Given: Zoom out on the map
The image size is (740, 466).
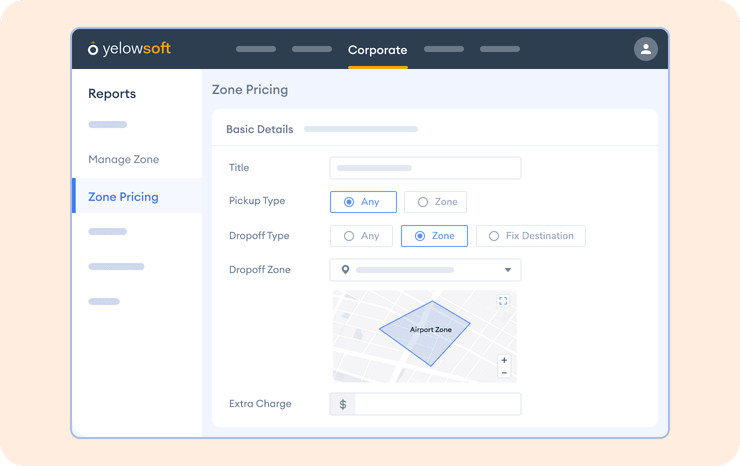Looking at the screenshot, I should tap(503, 372).
